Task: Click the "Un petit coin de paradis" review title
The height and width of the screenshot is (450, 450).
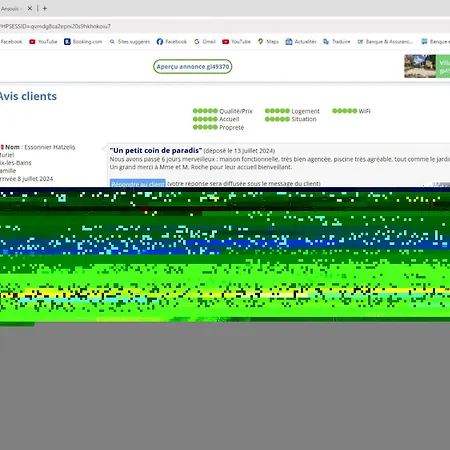Action: coord(156,150)
